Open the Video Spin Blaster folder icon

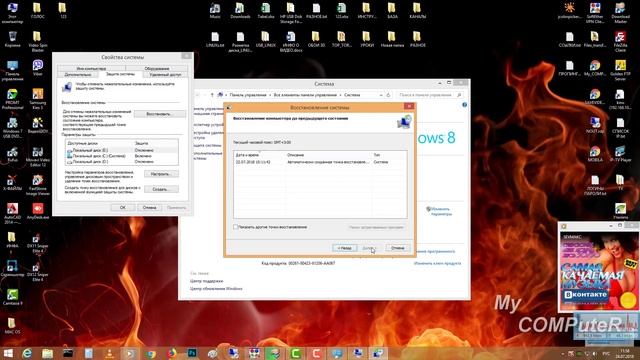(38, 41)
